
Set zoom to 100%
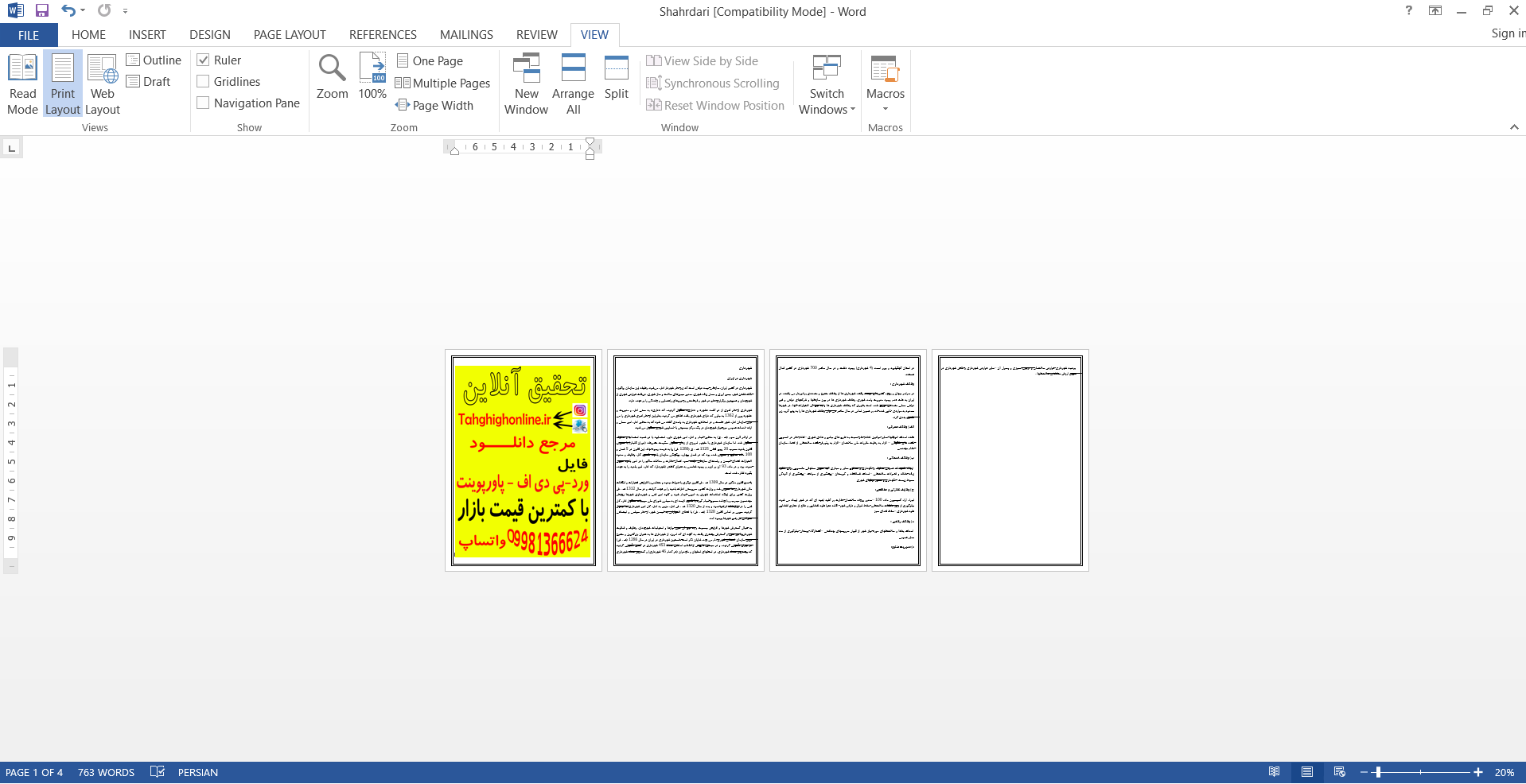(x=372, y=77)
